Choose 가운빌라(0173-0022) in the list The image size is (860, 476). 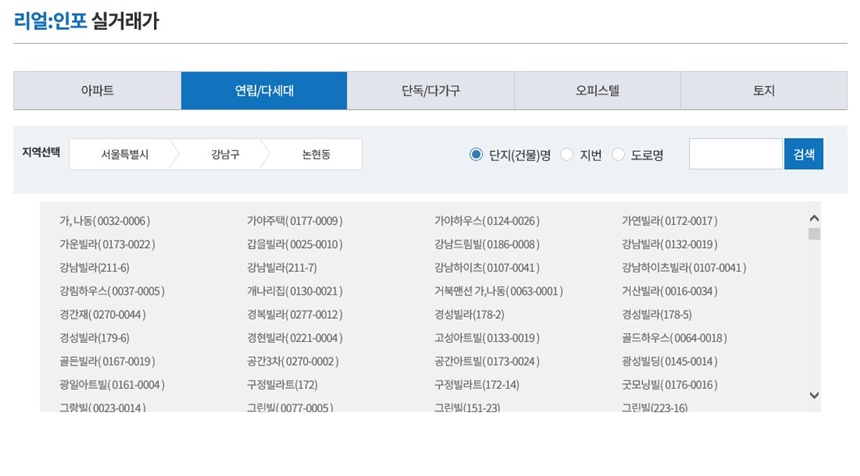click(108, 244)
